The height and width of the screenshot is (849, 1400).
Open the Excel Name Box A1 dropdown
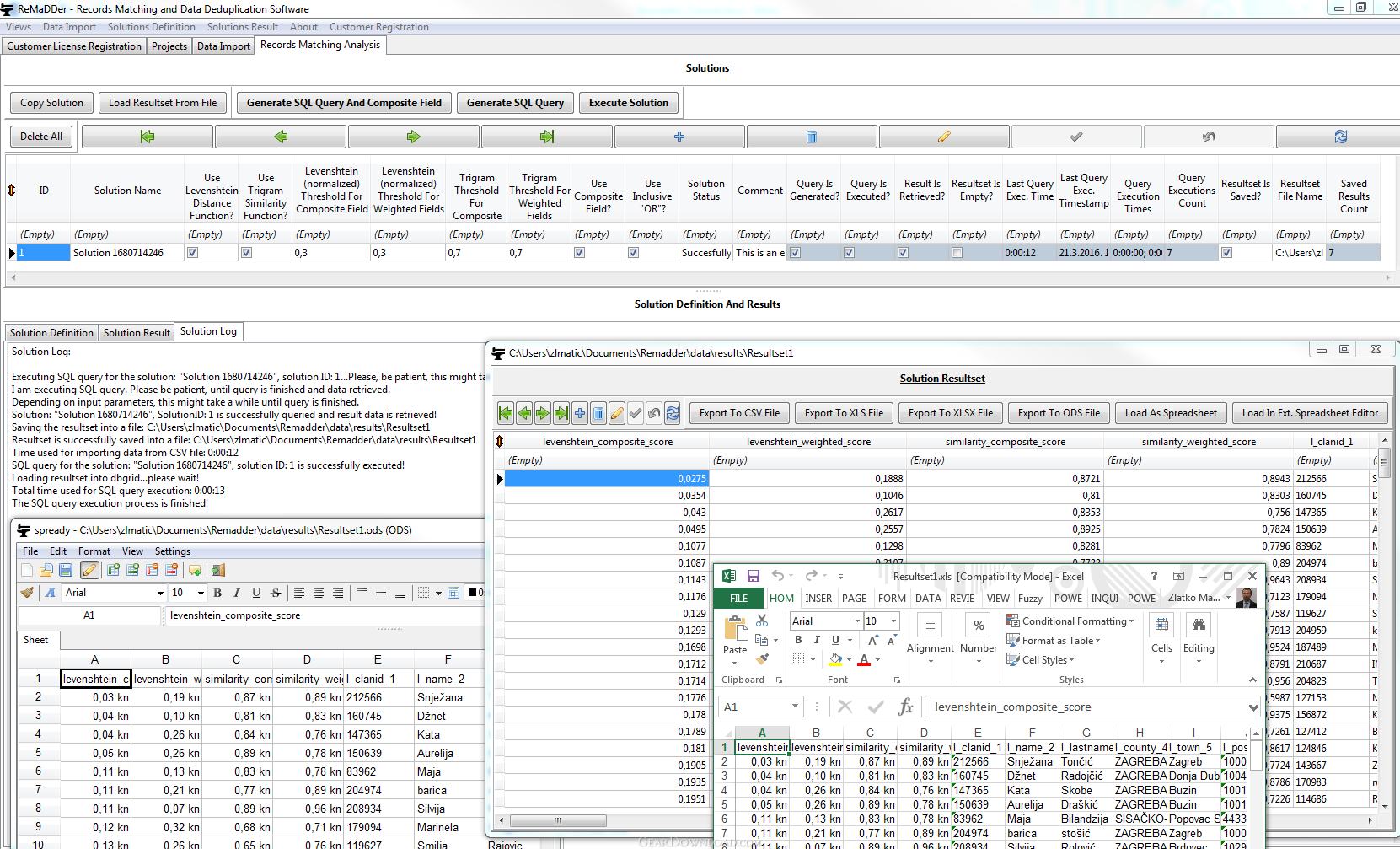(795, 707)
